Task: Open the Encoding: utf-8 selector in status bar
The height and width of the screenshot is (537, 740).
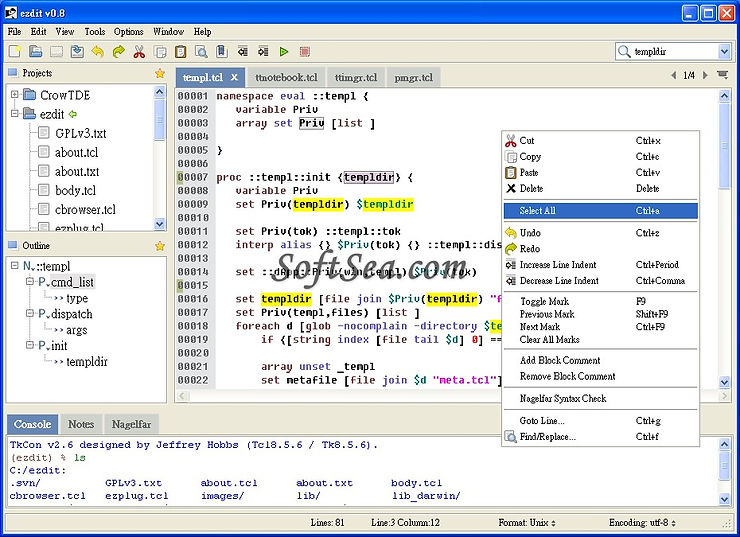Action: click(642, 522)
